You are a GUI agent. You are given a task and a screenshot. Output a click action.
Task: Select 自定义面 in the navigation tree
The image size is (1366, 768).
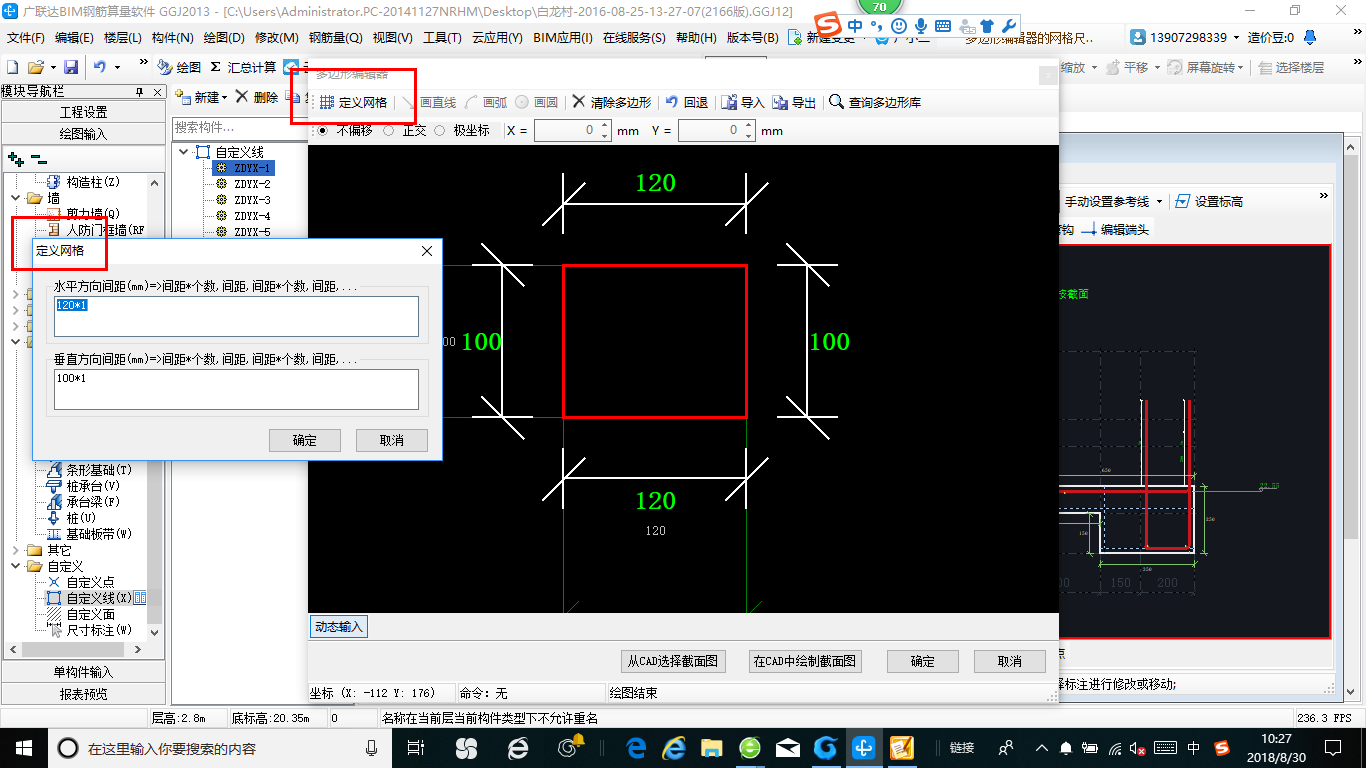click(x=90, y=614)
